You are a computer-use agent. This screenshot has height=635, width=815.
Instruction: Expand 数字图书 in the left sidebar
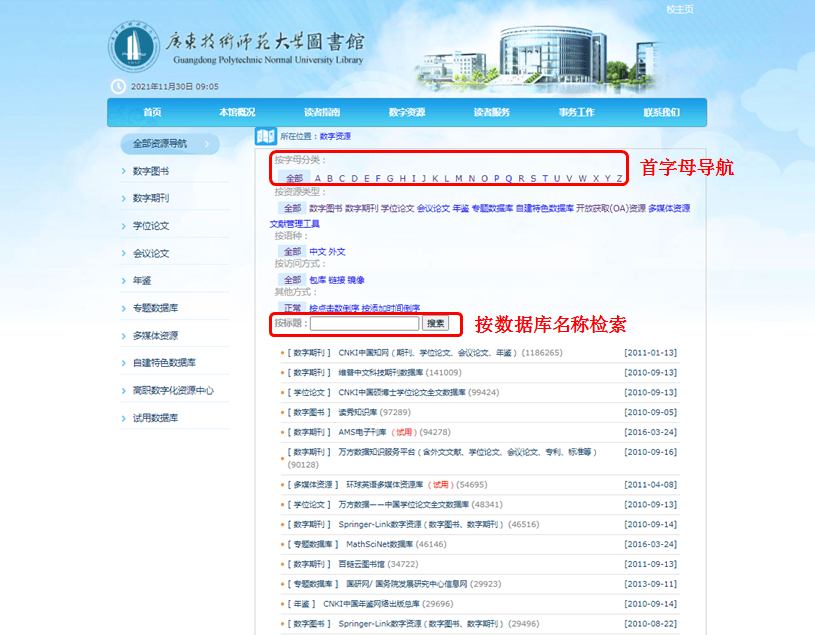(x=151, y=171)
